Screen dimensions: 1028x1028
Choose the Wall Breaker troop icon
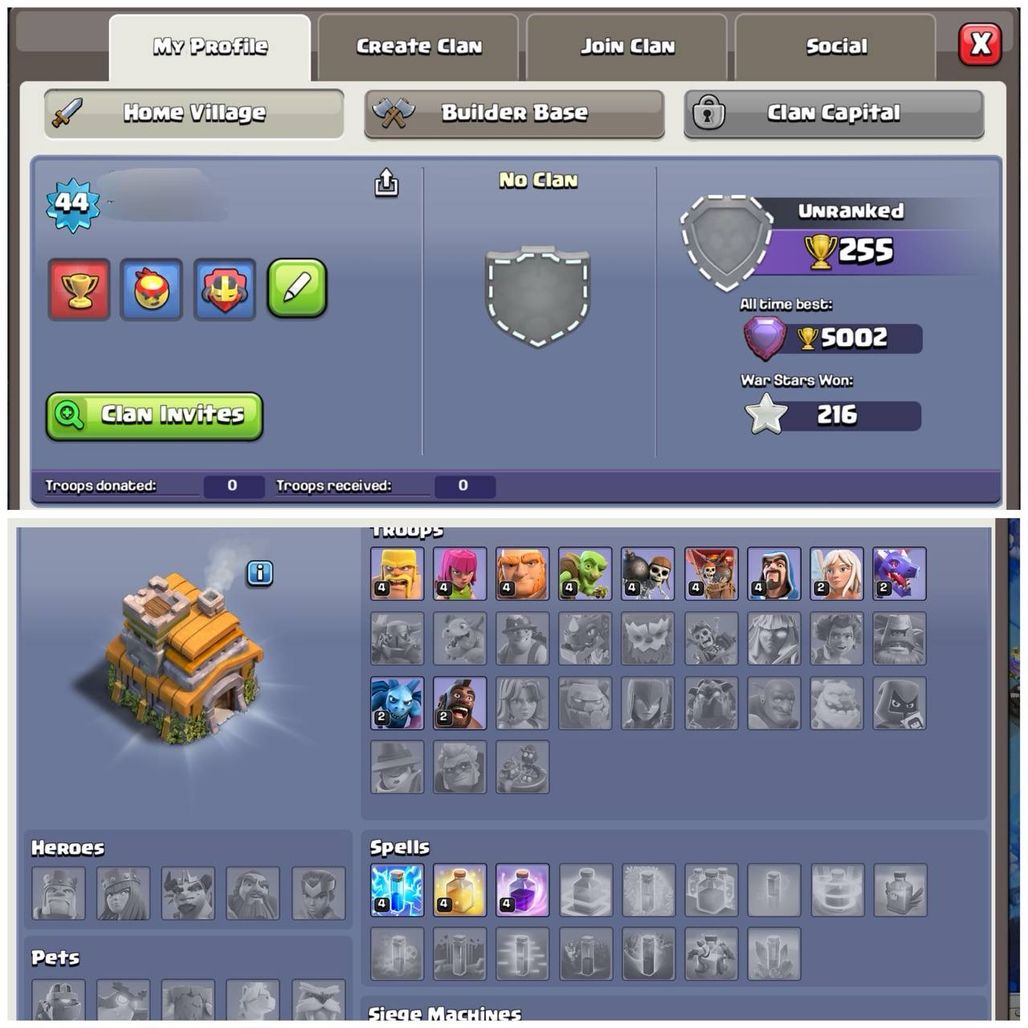tap(648, 574)
